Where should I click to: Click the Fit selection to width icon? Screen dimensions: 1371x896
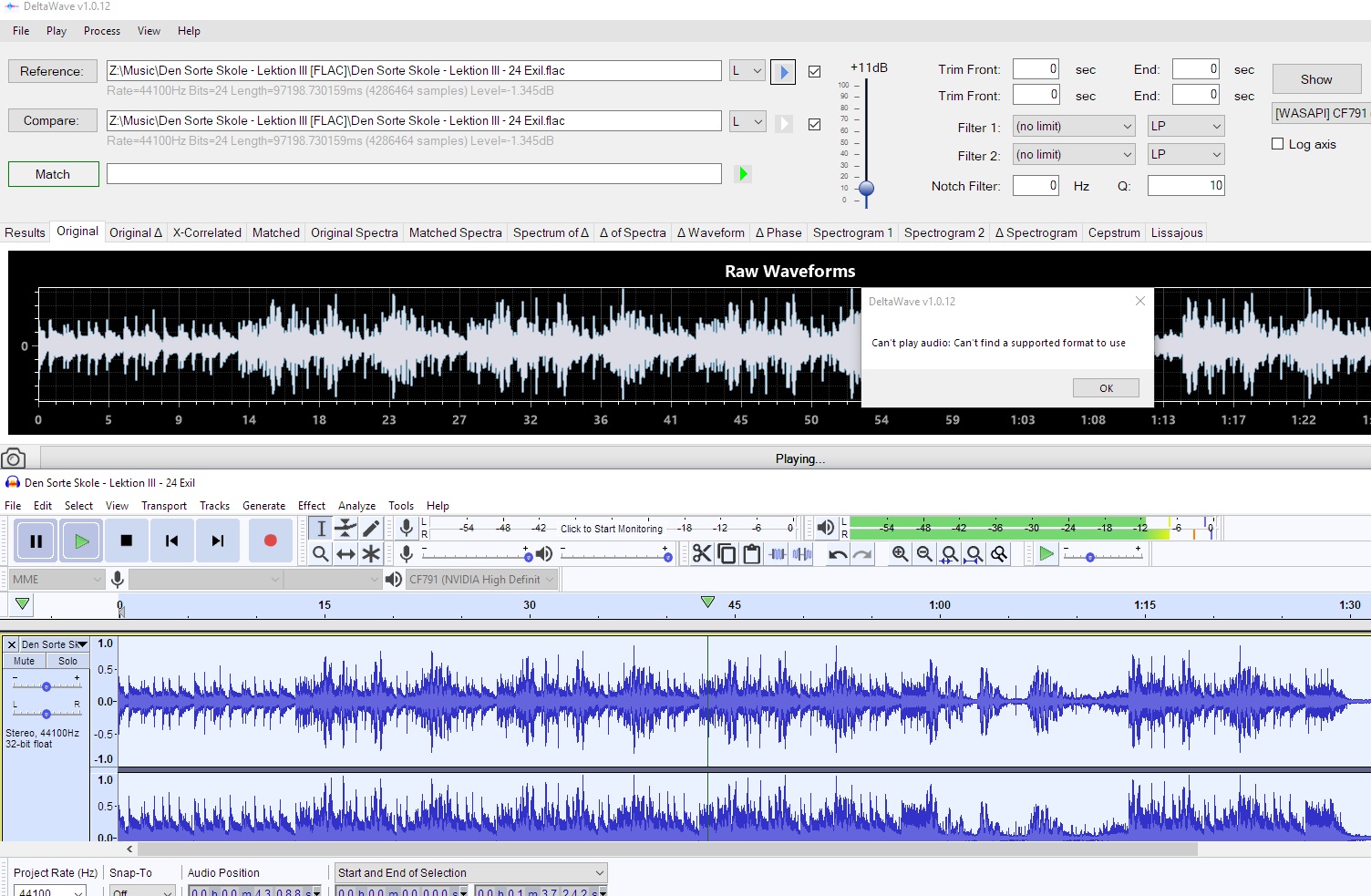click(949, 553)
